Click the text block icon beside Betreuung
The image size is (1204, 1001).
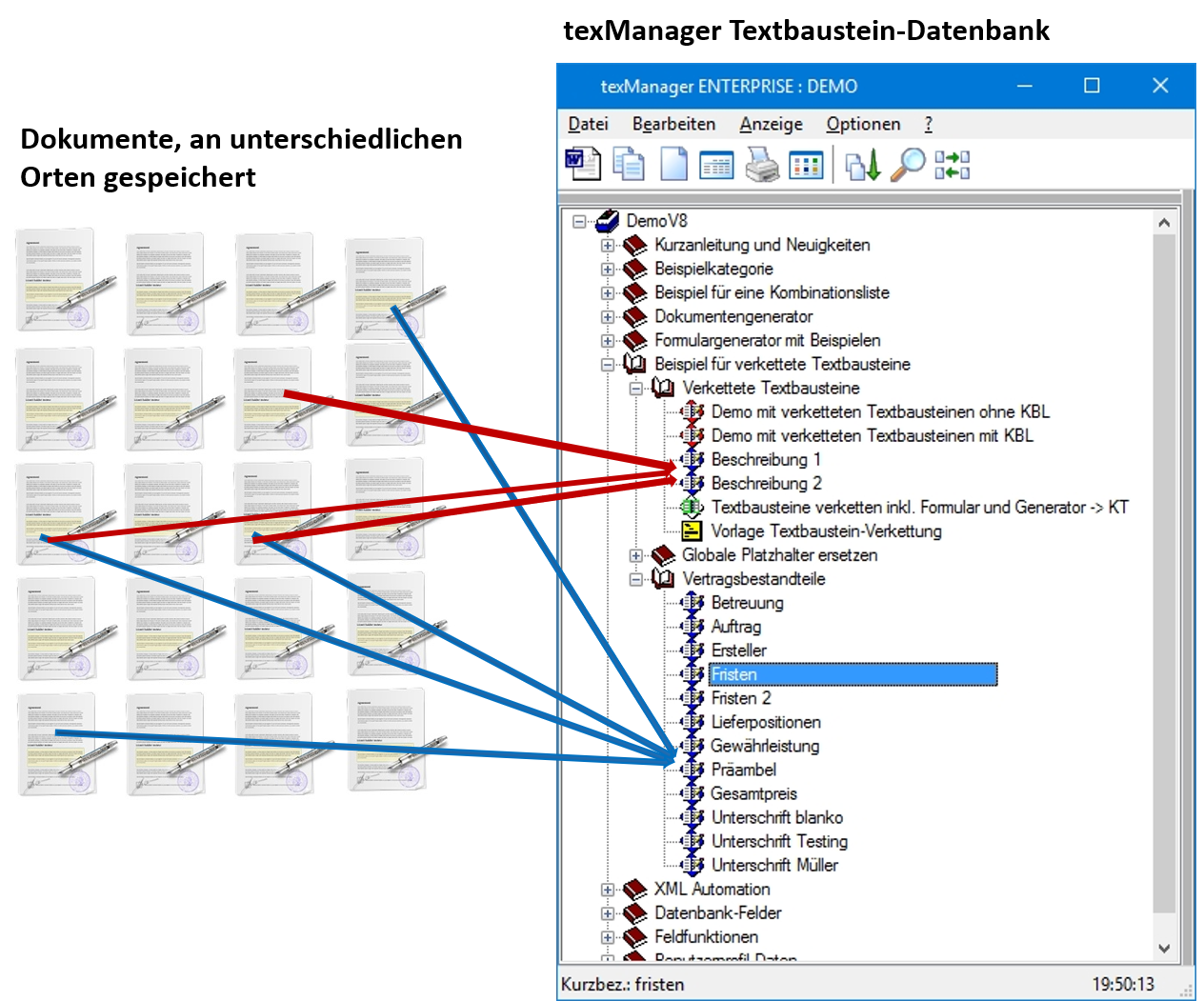[692, 602]
